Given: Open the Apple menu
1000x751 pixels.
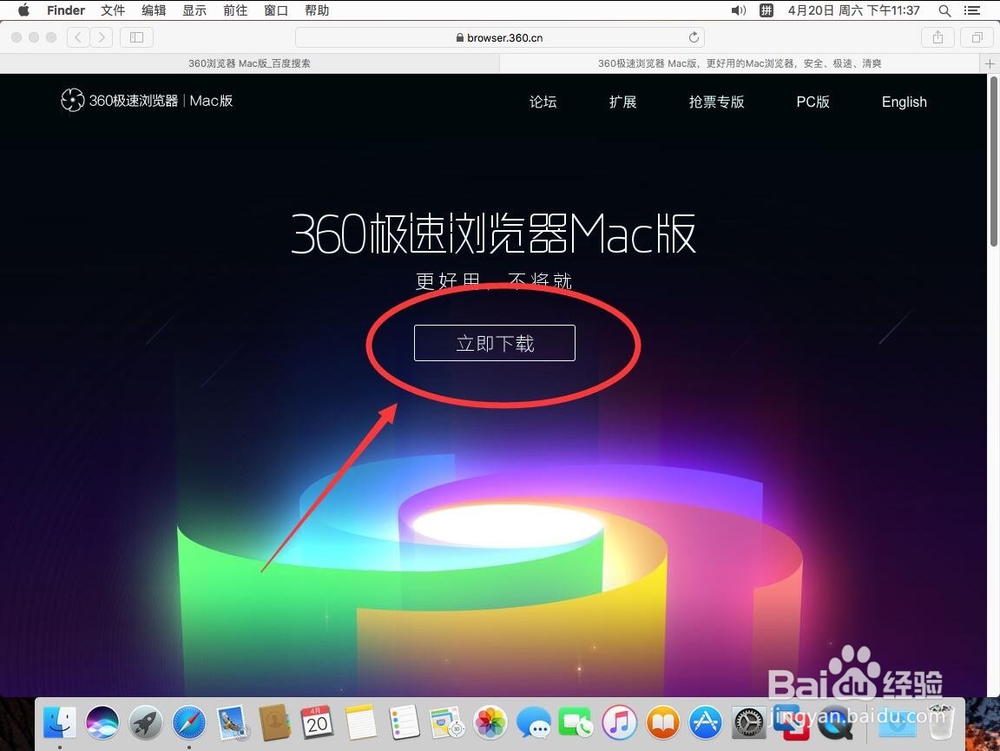Looking at the screenshot, I should 24,10.
